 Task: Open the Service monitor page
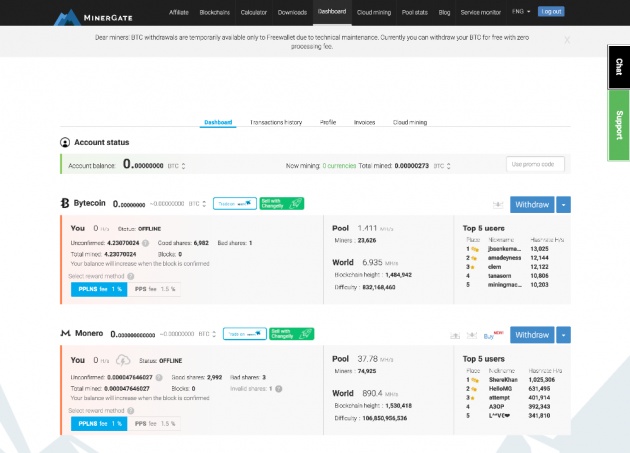coord(481,12)
